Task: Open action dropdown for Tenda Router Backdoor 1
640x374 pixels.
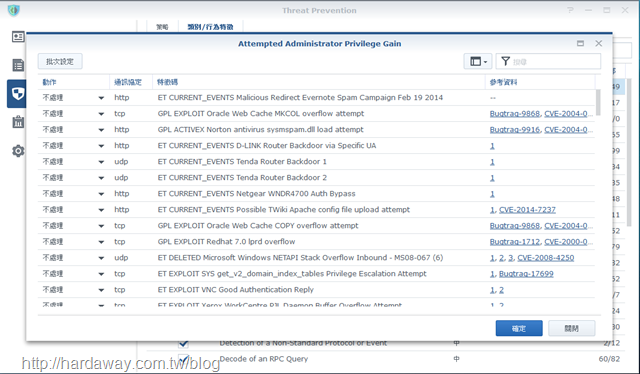Action: (101, 162)
